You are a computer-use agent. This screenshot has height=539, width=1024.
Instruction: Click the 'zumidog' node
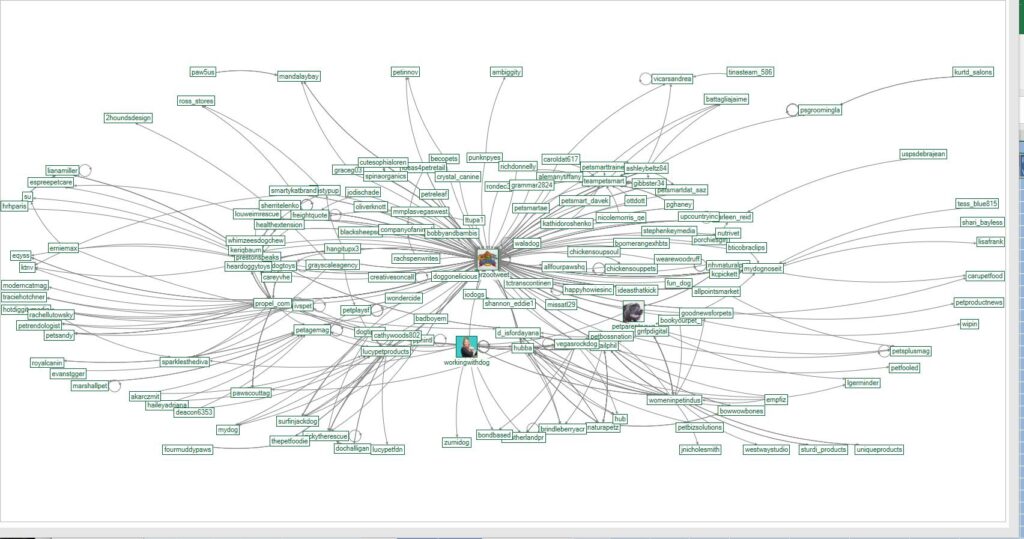[x=456, y=442]
